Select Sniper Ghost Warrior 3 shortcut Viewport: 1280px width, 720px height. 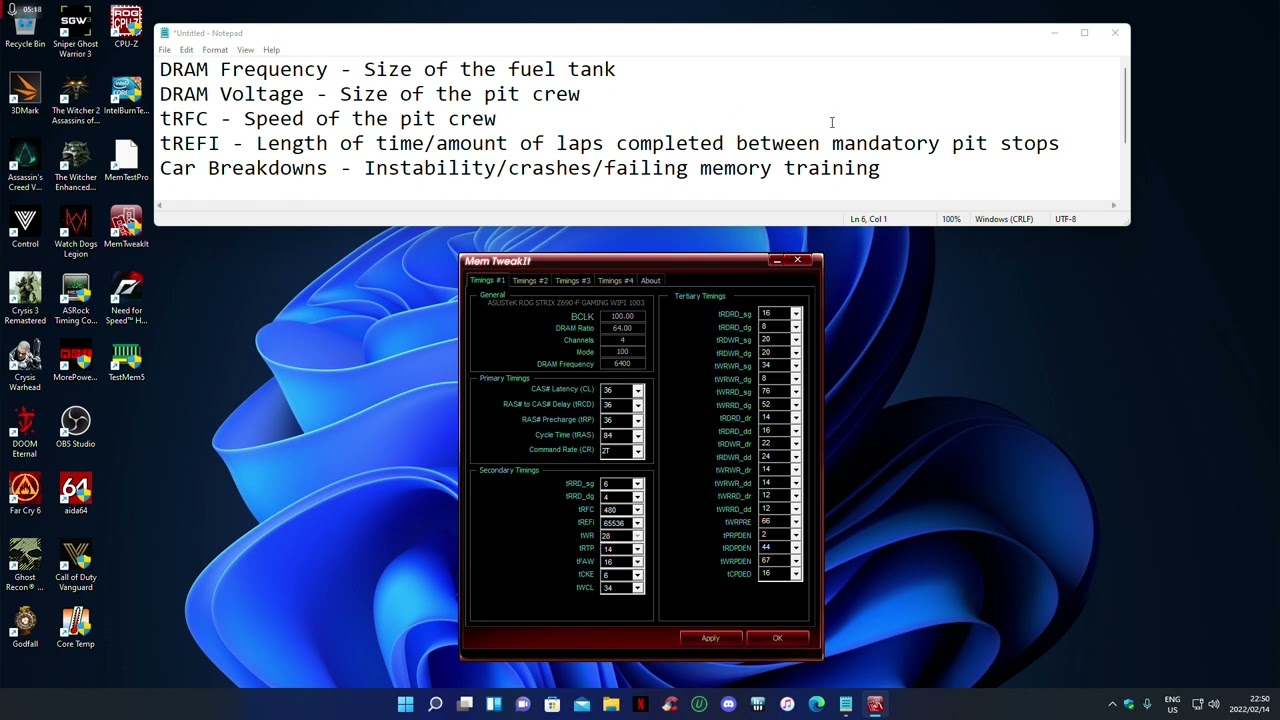coord(75,32)
